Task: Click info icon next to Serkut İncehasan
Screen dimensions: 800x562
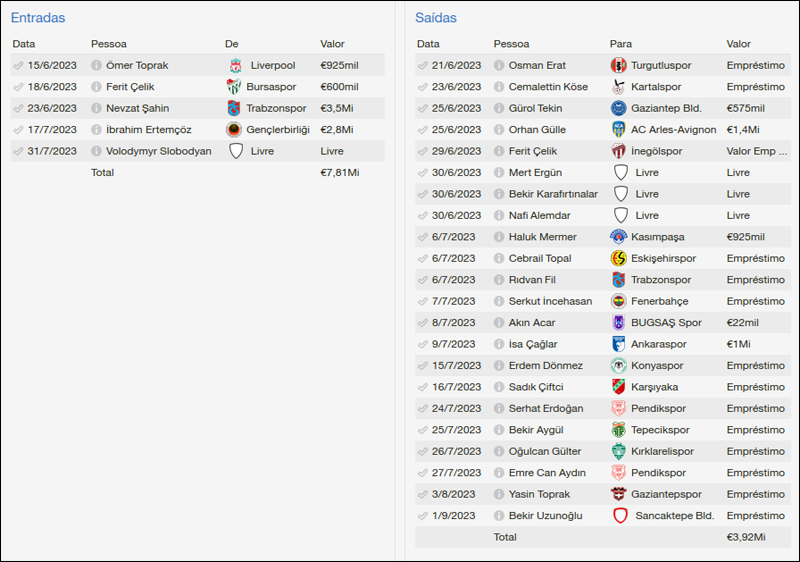Action: [499, 301]
